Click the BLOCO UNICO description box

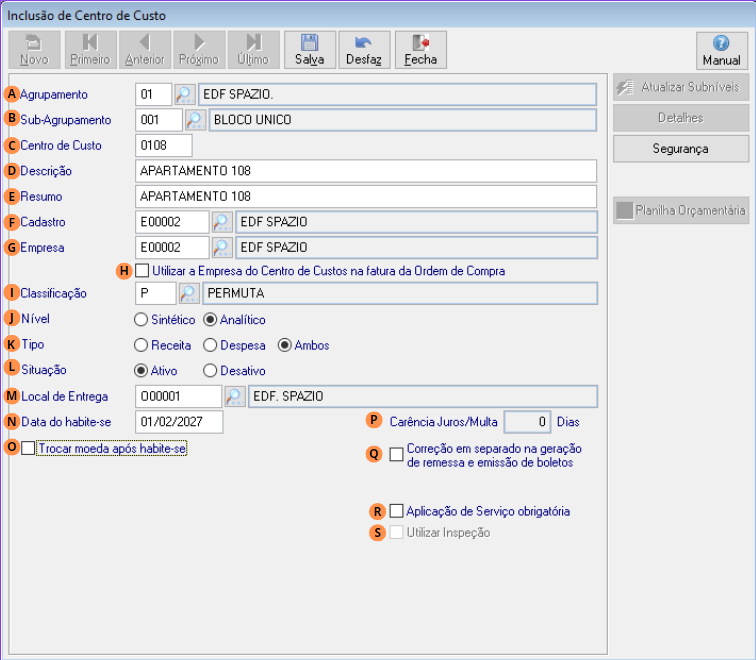click(403, 120)
